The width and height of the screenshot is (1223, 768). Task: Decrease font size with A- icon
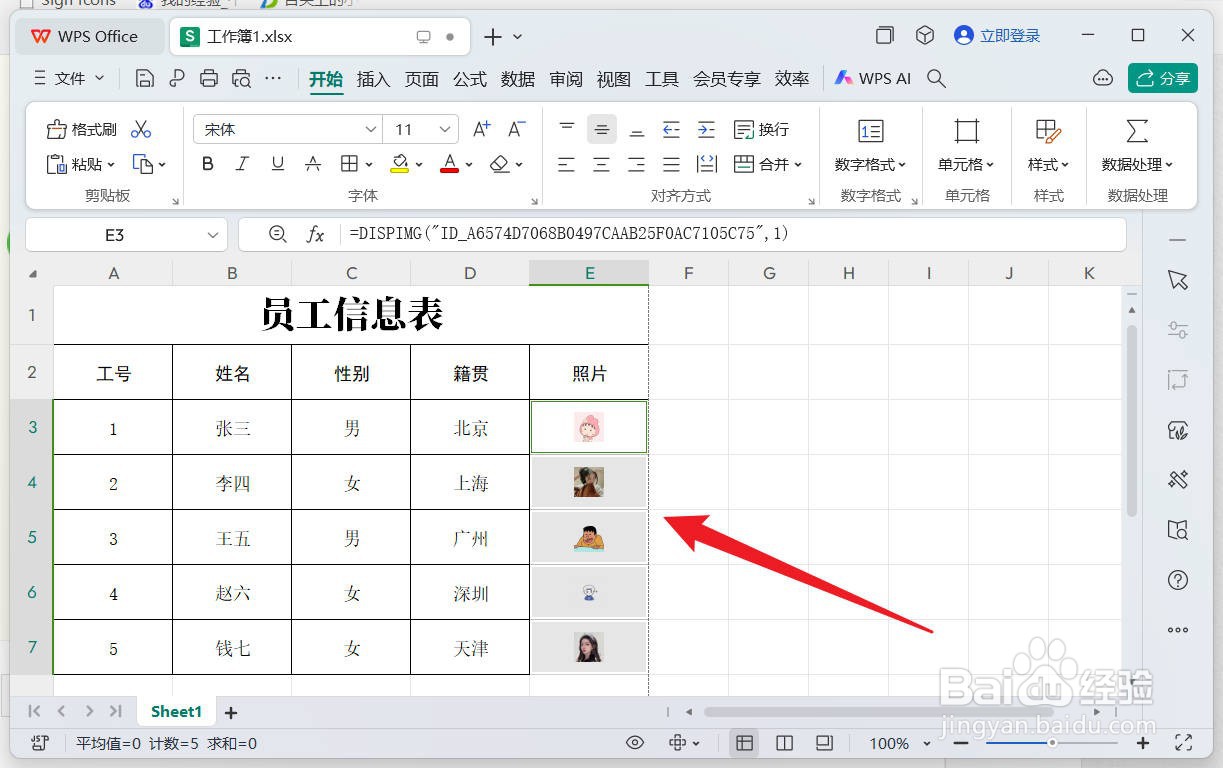[516, 129]
